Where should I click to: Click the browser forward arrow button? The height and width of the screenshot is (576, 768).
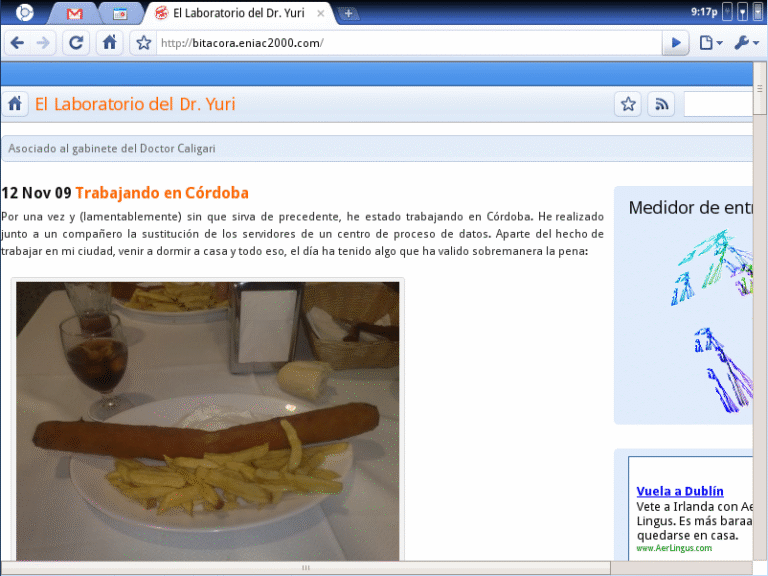coord(43,43)
